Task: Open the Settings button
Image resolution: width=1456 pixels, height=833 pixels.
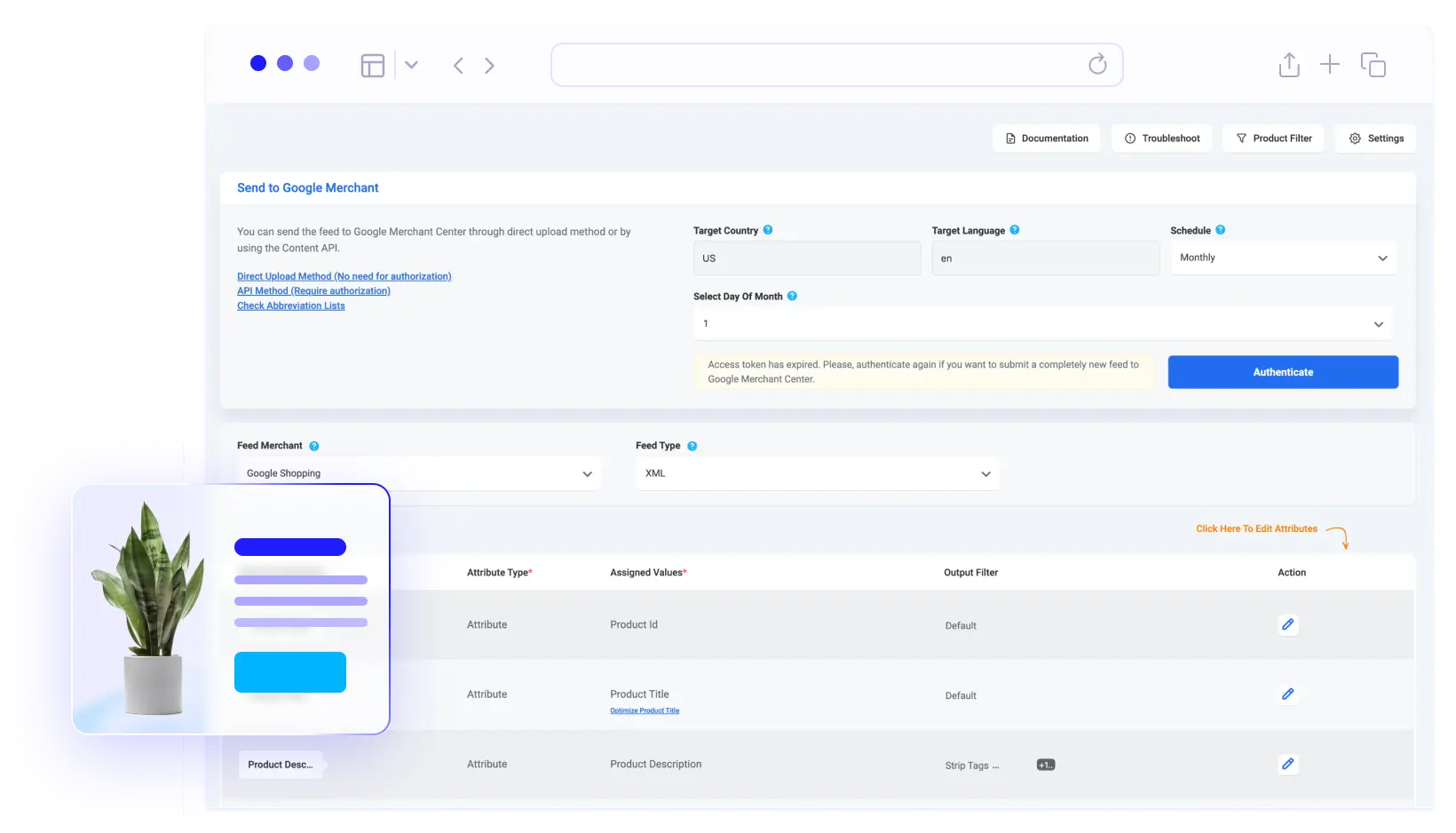Action: coord(1376,139)
